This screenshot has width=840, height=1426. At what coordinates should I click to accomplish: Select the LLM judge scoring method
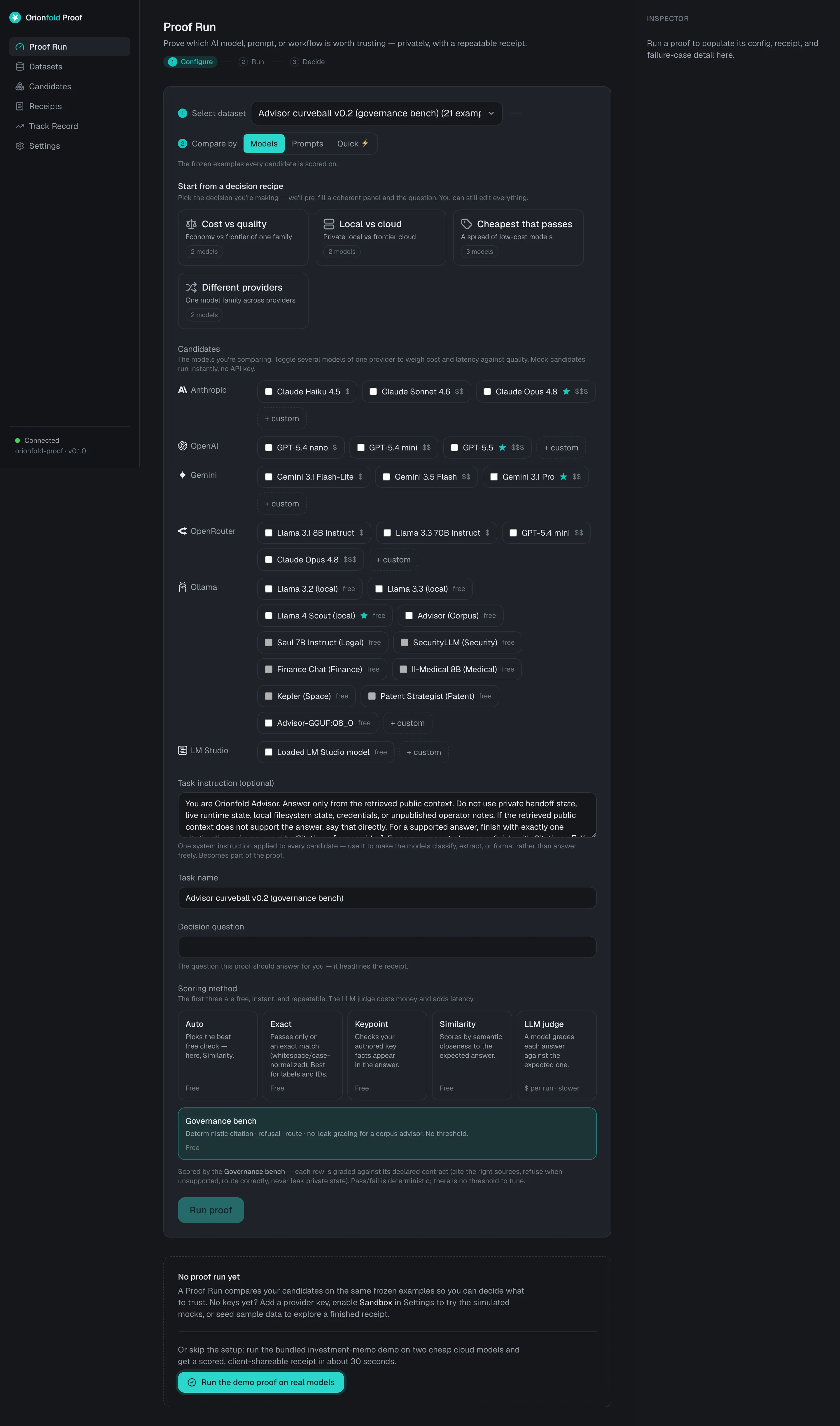point(556,1056)
